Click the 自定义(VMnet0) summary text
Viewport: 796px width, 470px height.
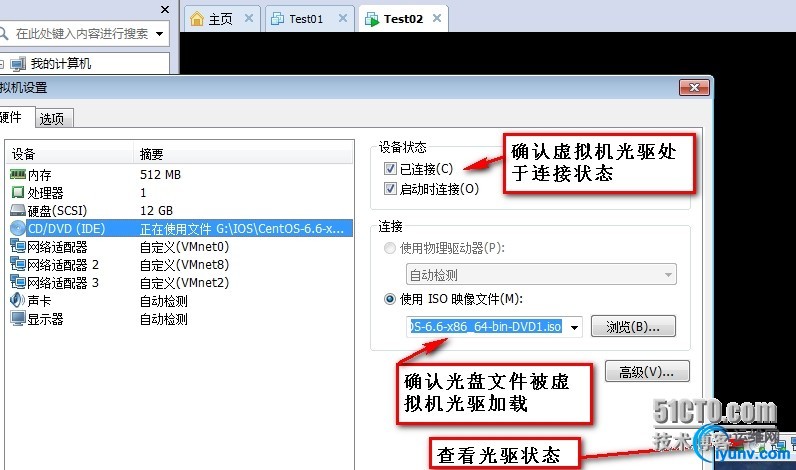tap(184, 247)
